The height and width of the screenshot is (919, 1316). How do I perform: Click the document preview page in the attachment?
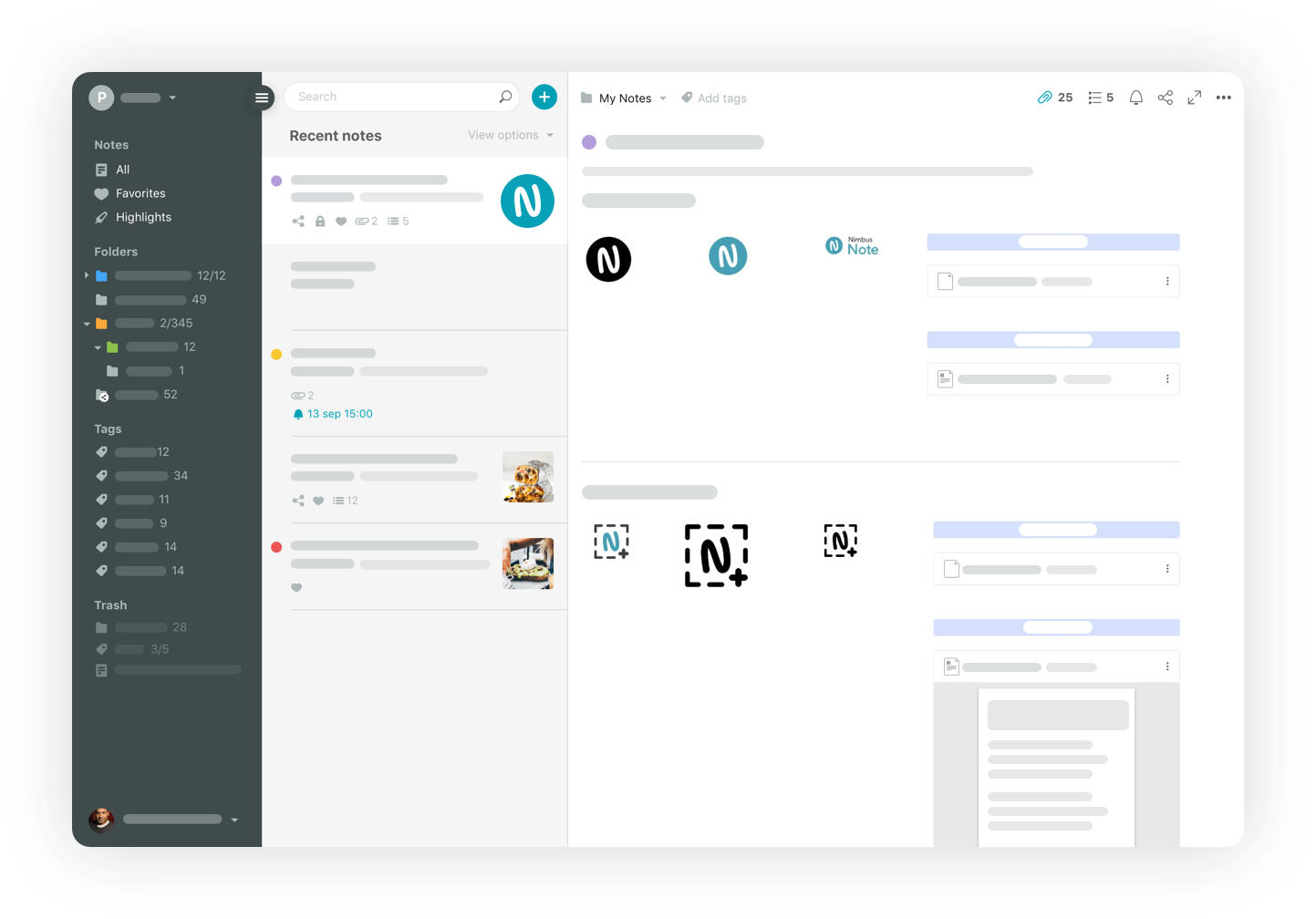tap(1056, 768)
